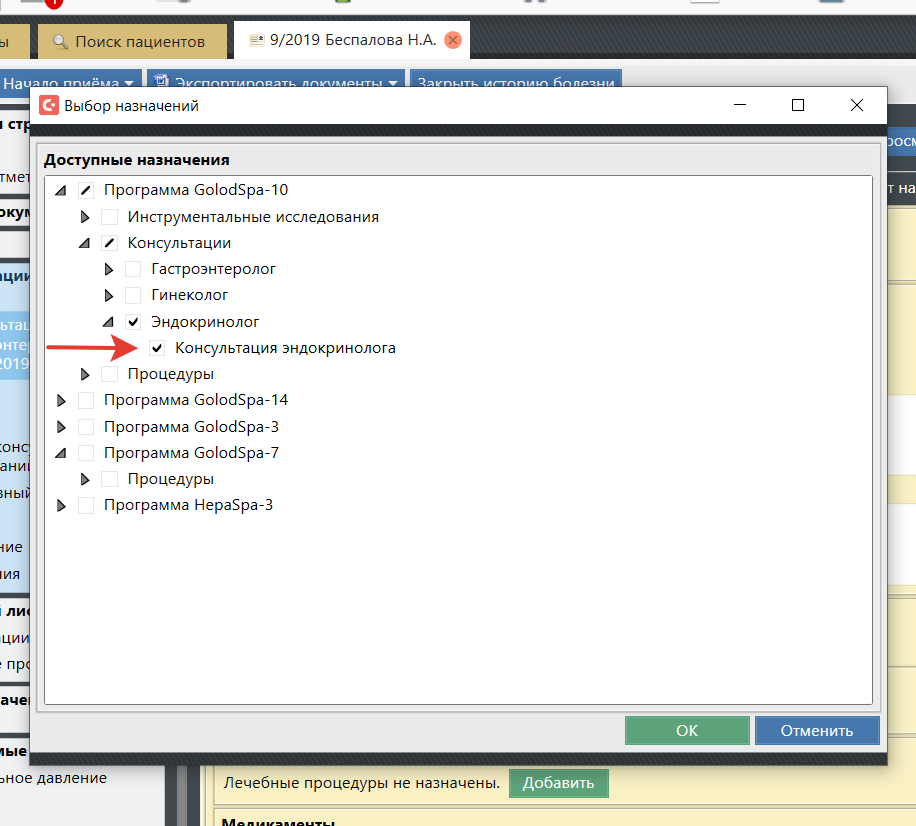Expand the Программа HepaSpa-3 node
This screenshot has width=916, height=826.
tap(61, 506)
